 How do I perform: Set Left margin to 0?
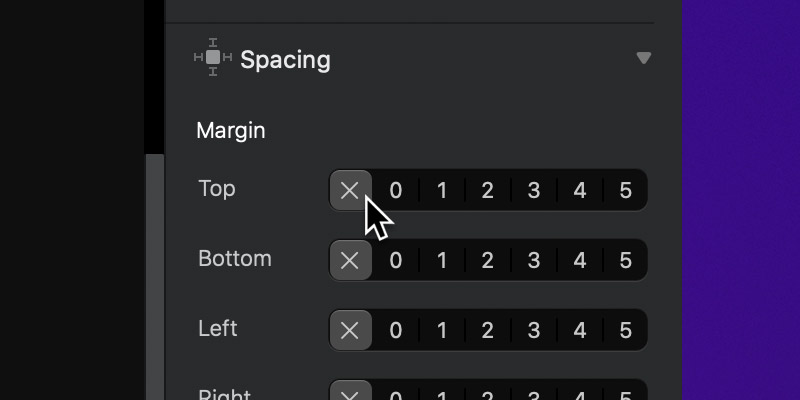tap(396, 330)
